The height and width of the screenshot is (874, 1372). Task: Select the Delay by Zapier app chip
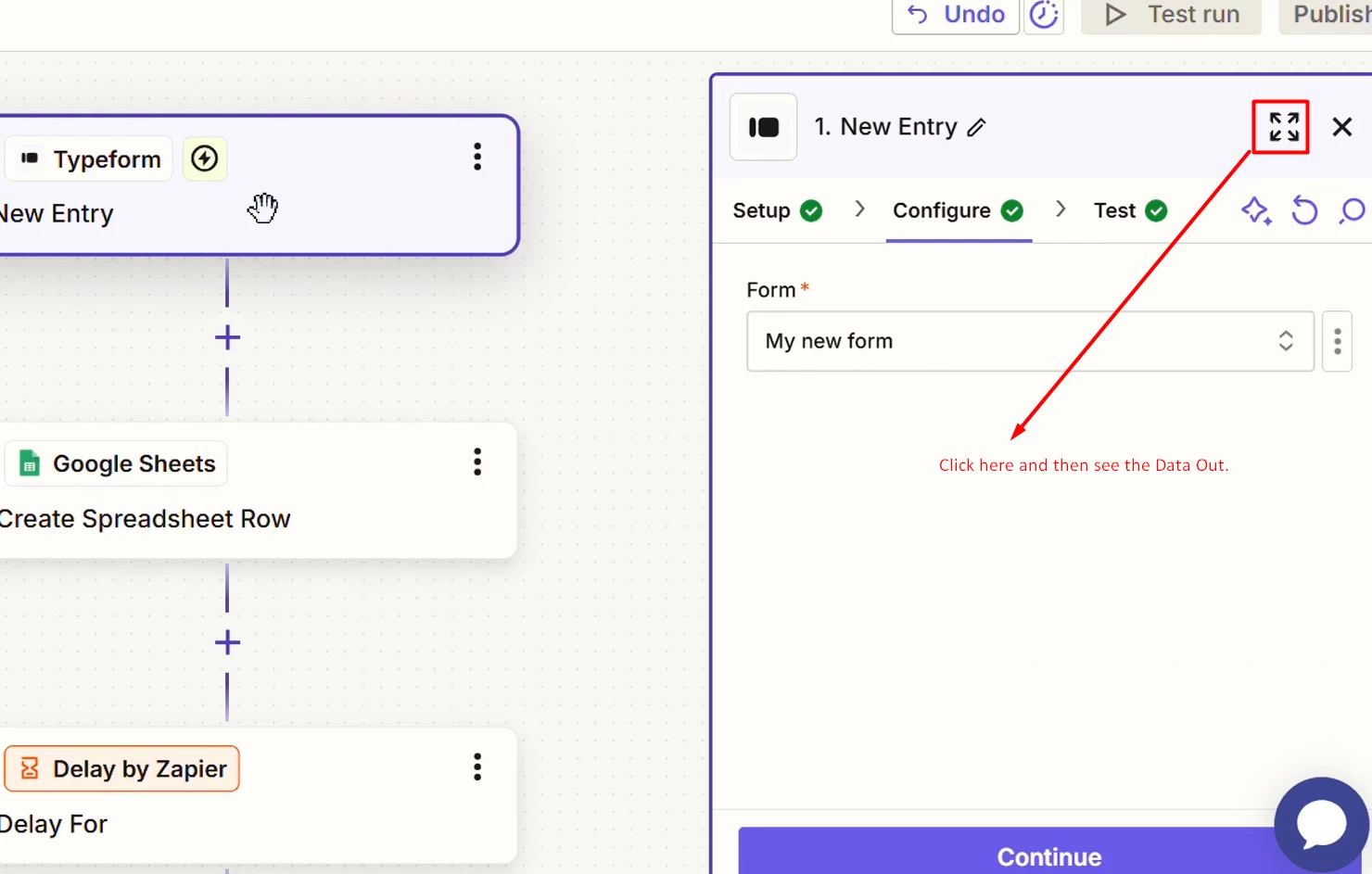point(122,768)
